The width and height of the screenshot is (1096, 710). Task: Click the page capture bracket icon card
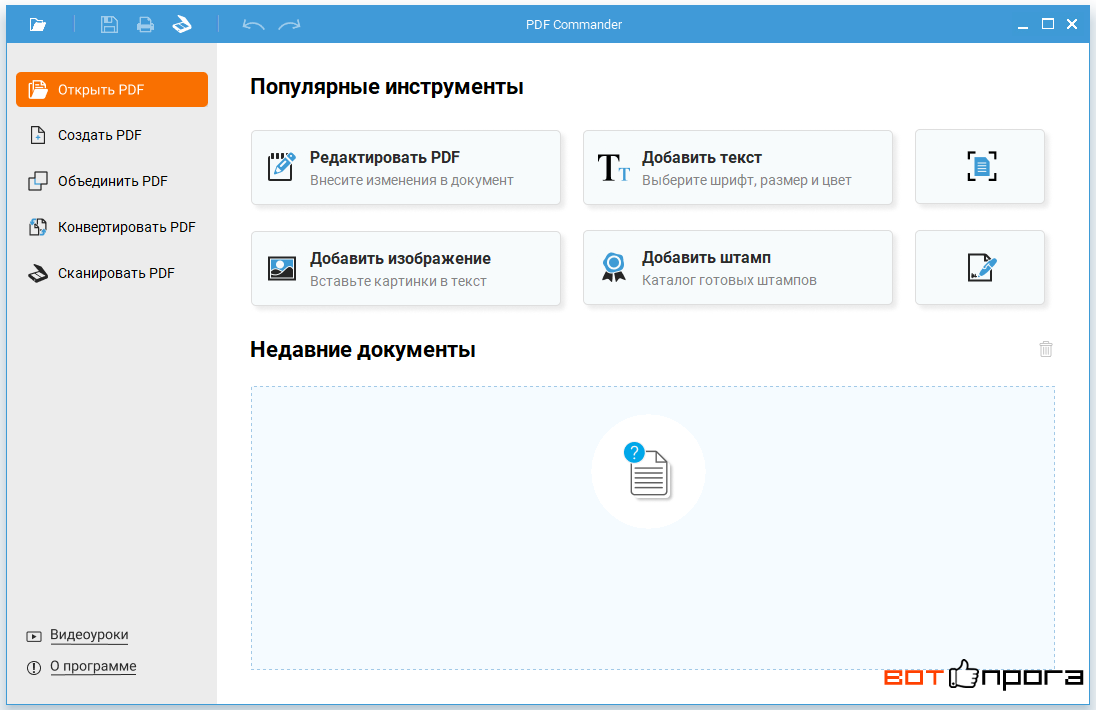[x=980, y=166]
